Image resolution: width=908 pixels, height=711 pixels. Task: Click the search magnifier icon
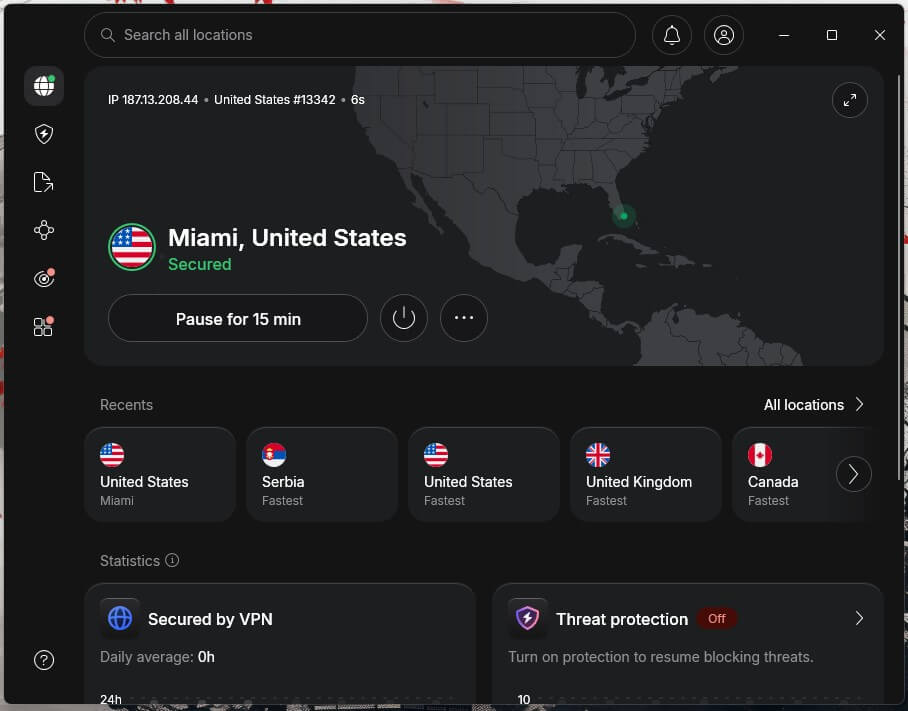click(x=107, y=35)
